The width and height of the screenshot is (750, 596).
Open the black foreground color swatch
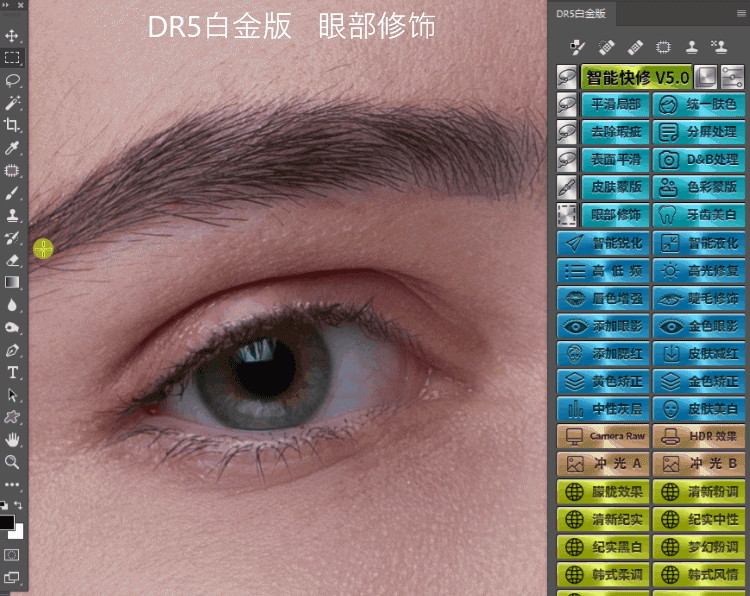[8, 522]
